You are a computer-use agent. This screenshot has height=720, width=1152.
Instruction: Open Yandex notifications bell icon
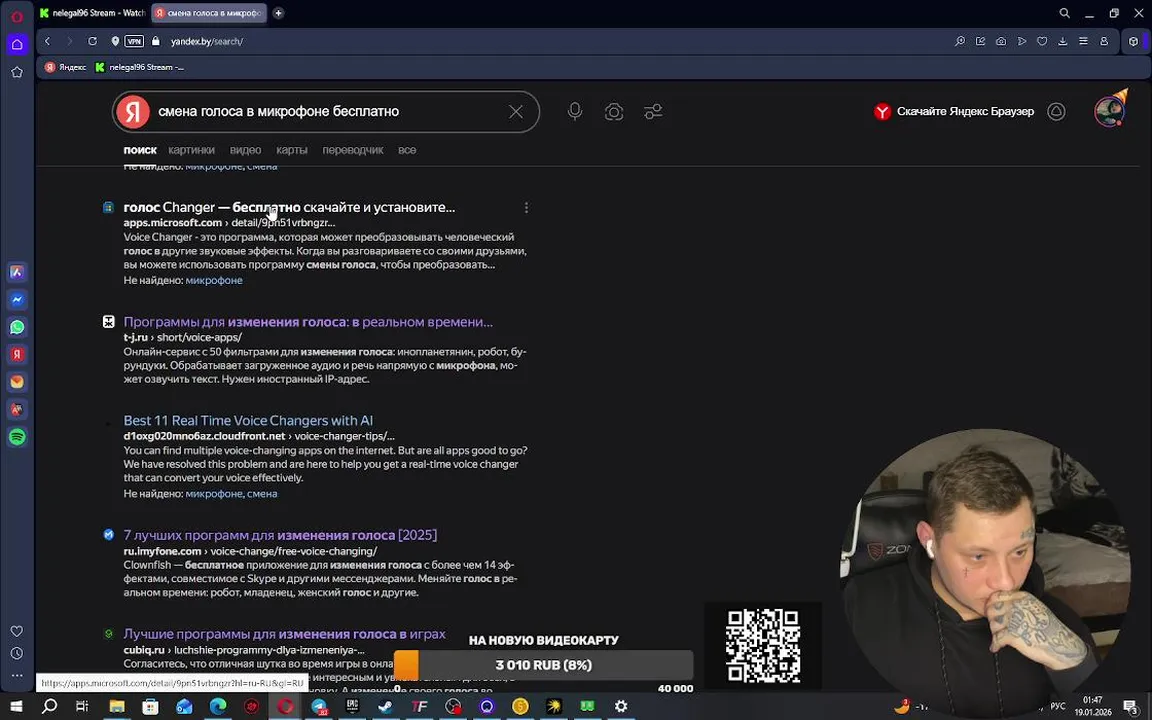click(1056, 112)
